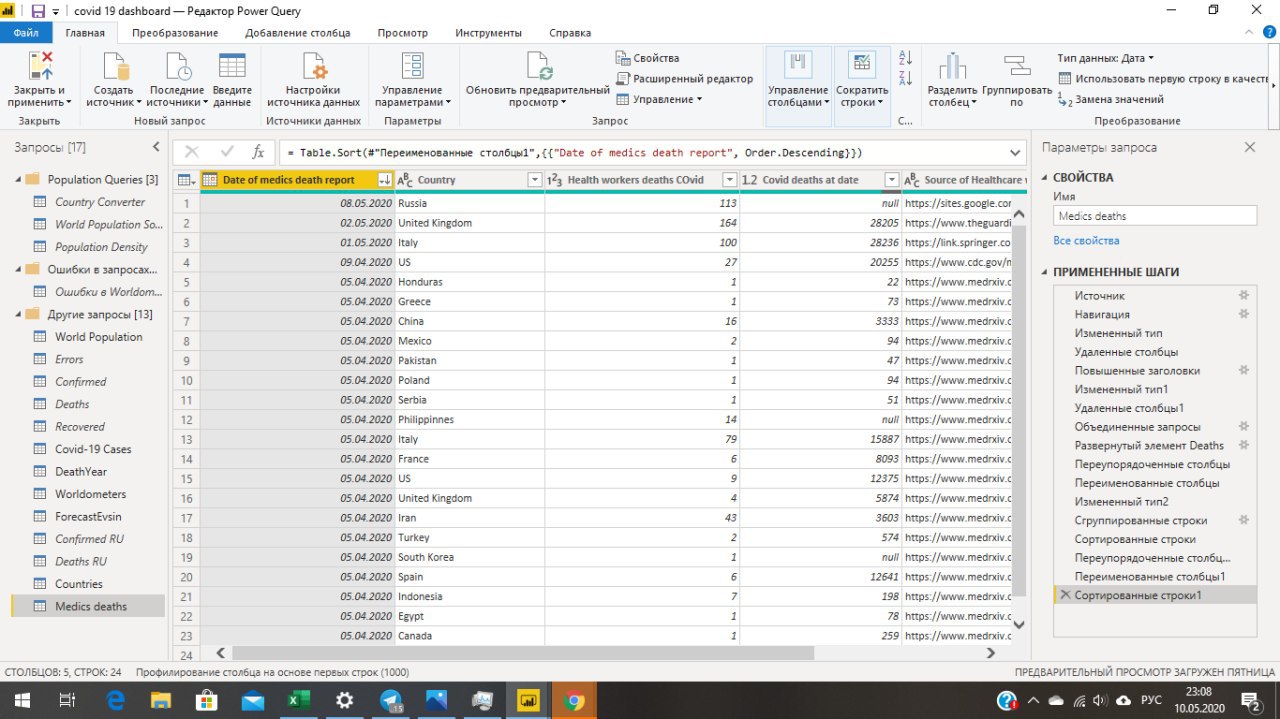Expand the formula bar chevron
Viewport: 1280px width, 719px height.
click(x=1016, y=152)
